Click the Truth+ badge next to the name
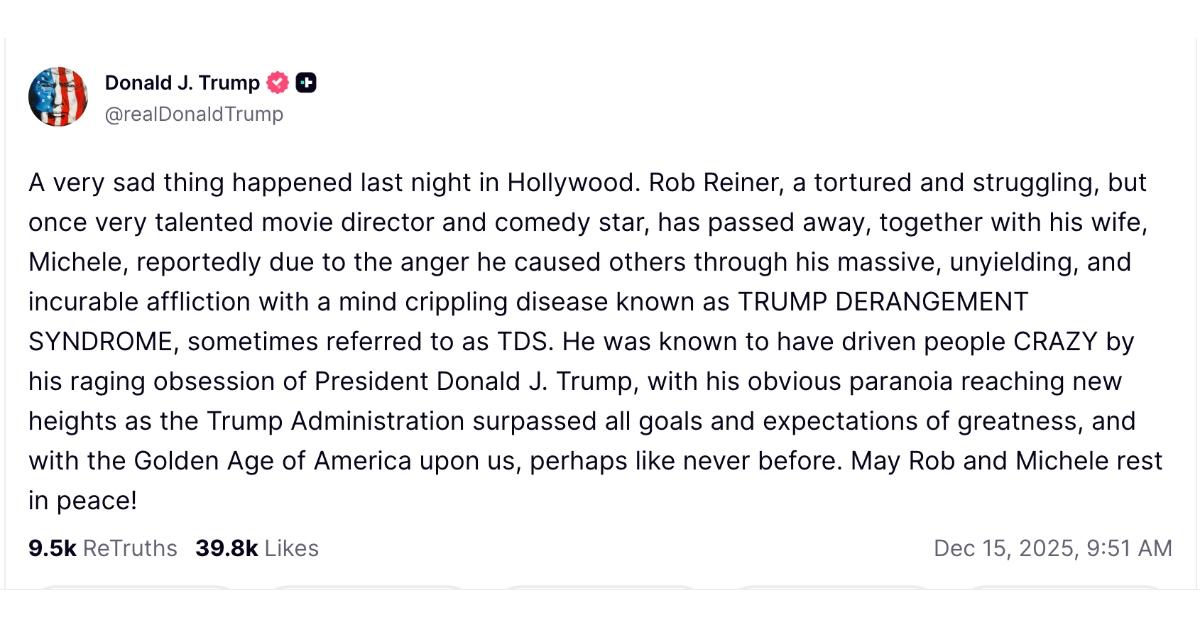This screenshot has height=628, width=1200. (305, 82)
